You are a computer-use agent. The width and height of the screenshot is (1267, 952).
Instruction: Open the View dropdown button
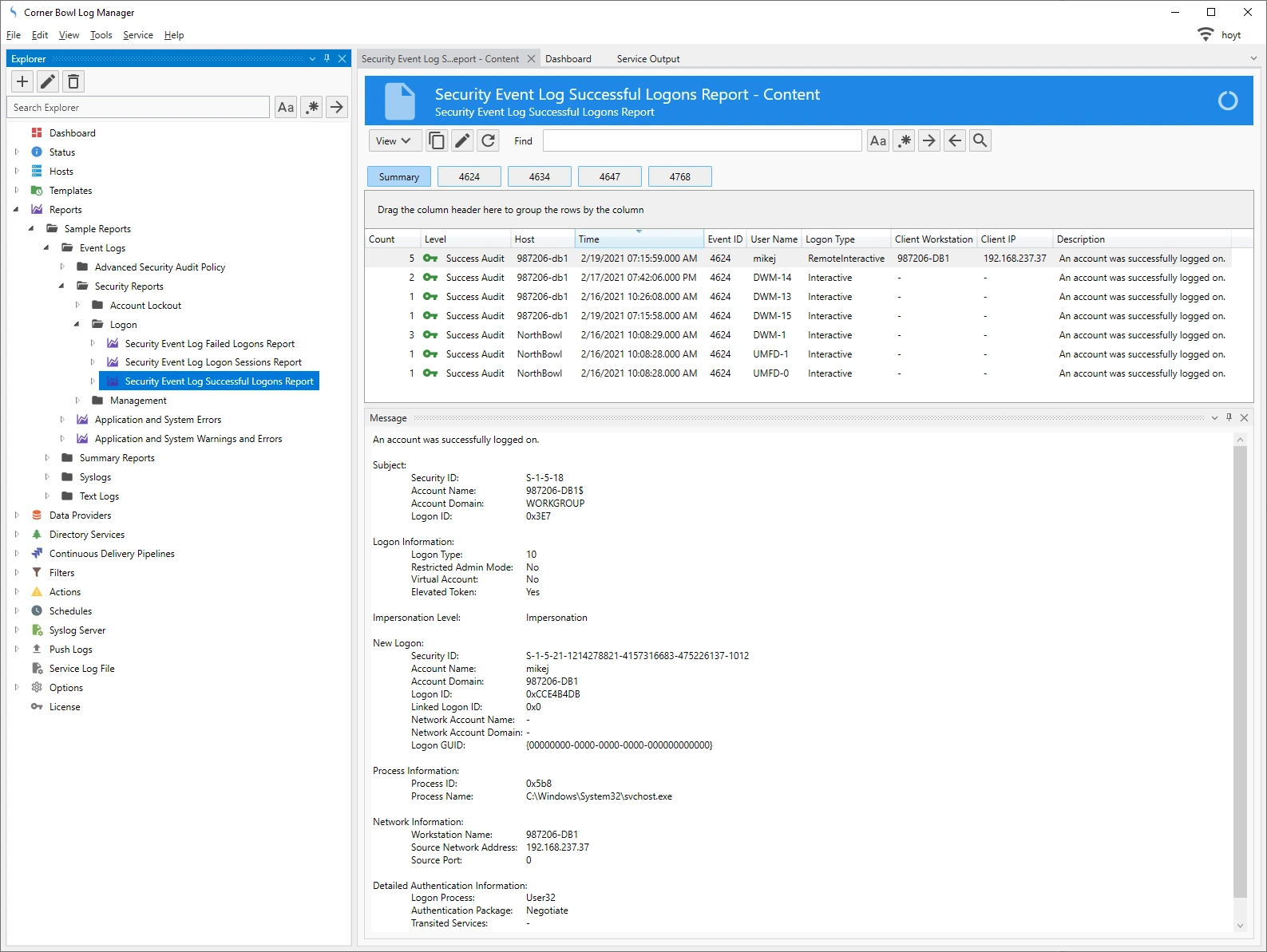pyautogui.click(x=394, y=140)
